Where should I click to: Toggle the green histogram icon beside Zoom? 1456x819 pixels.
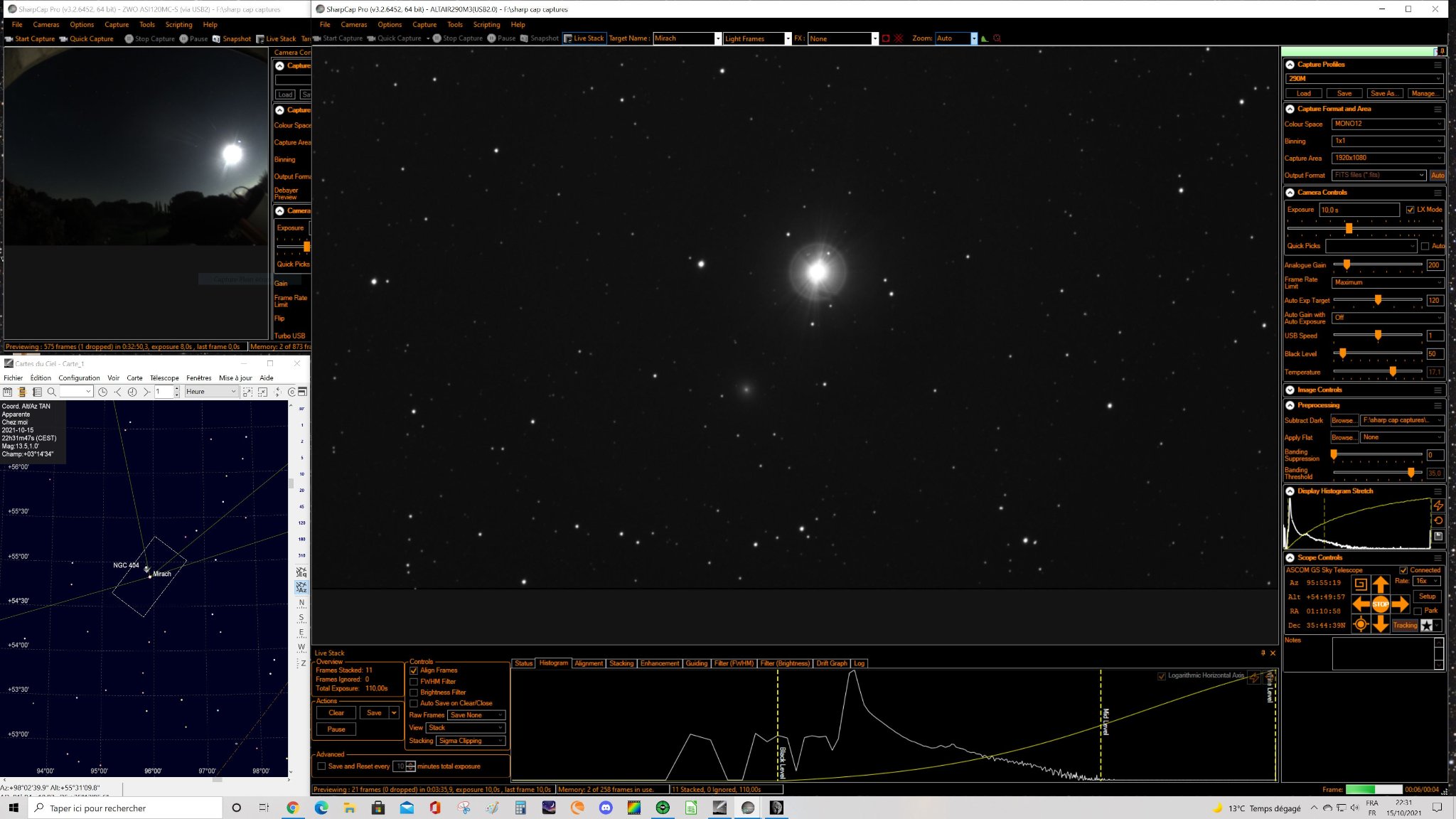[985, 38]
